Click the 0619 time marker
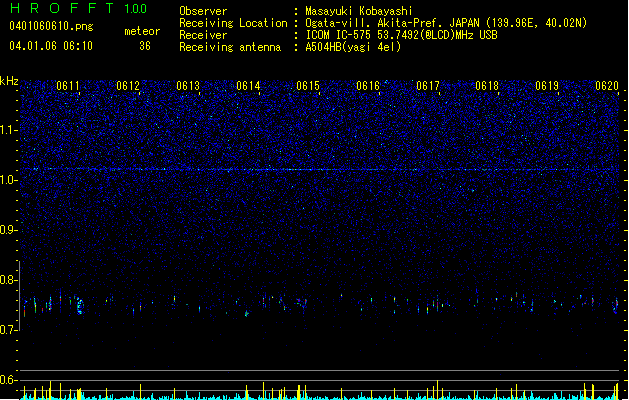This screenshot has width=629, height=400. (x=547, y=86)
